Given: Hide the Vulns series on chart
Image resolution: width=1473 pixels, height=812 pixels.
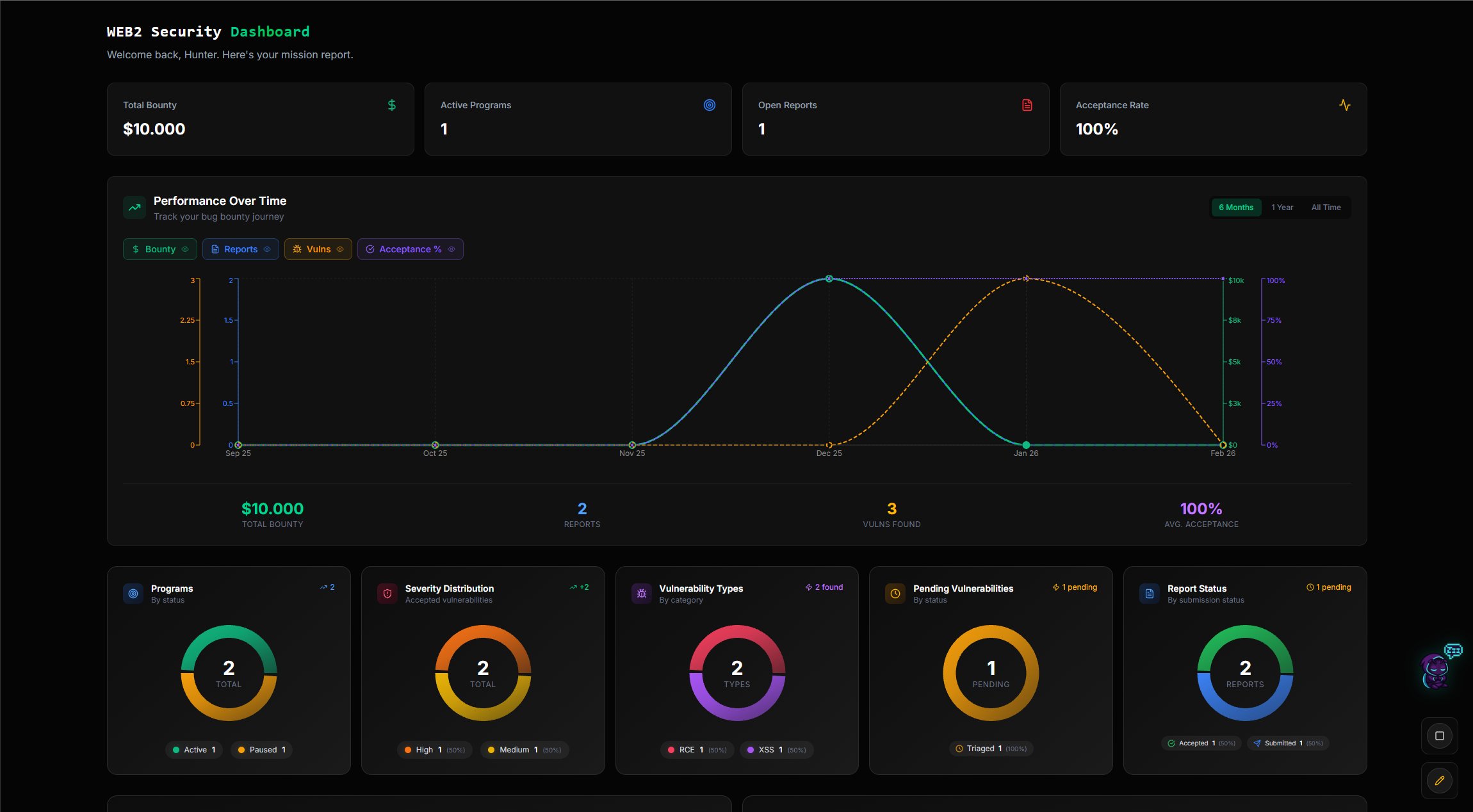Looking at the screenshot, I should point(318,249).
